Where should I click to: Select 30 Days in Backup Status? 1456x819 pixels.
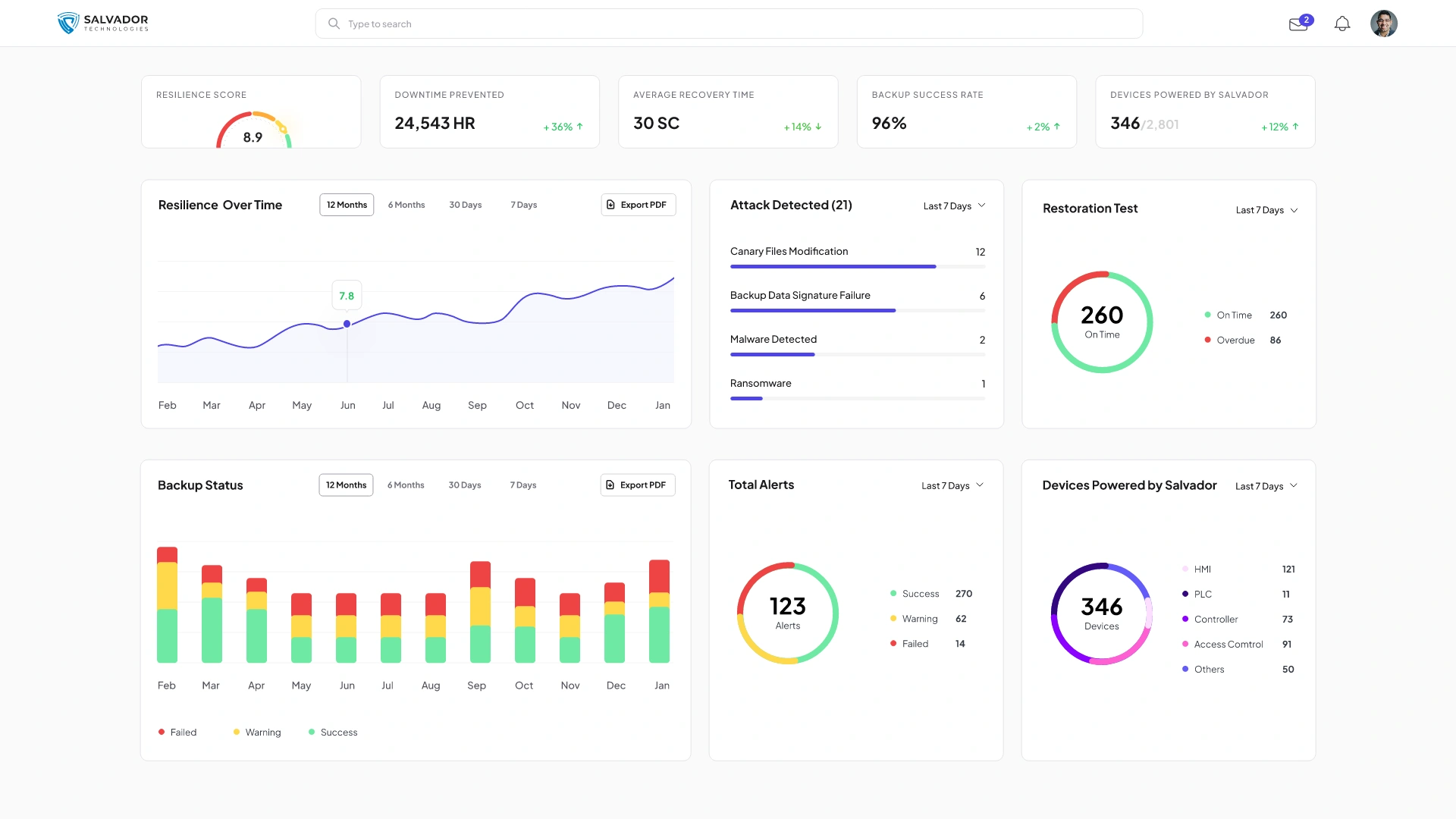click(464, 485)
